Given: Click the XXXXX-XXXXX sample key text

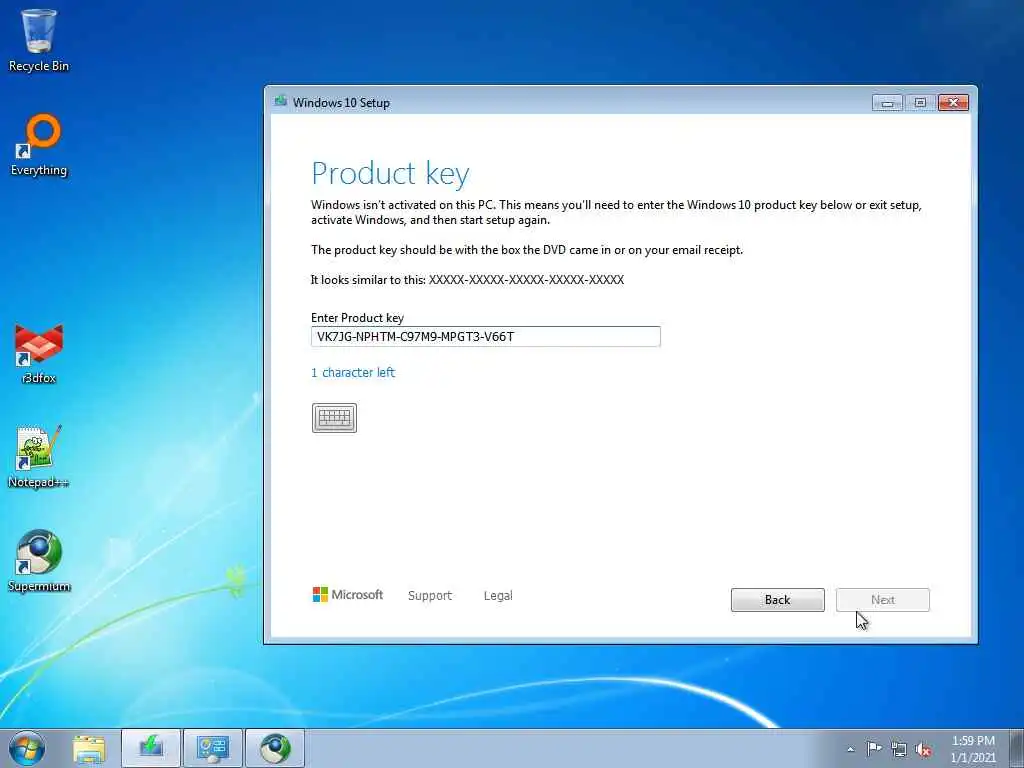Looking at the screenshot, I should (526, 280).
